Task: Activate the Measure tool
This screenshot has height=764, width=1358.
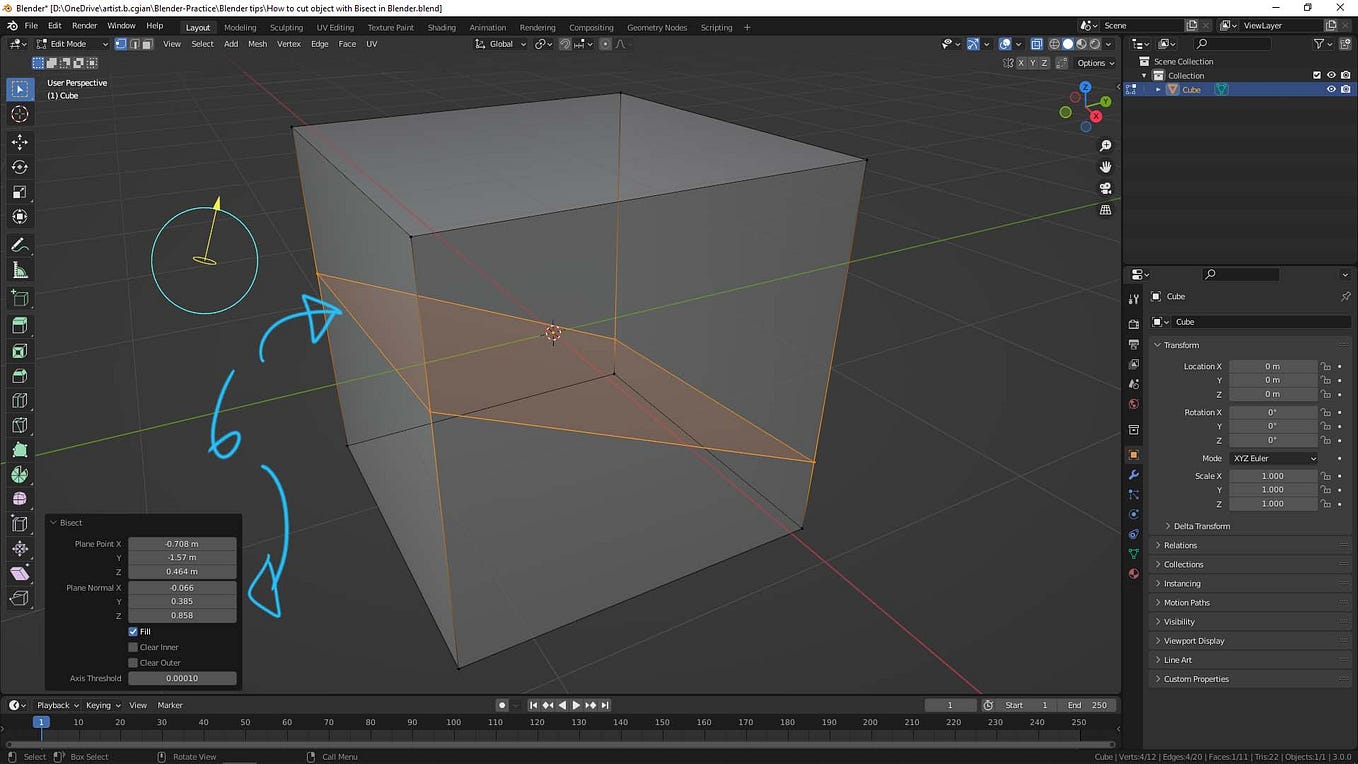Action: [x=19, y=270]
